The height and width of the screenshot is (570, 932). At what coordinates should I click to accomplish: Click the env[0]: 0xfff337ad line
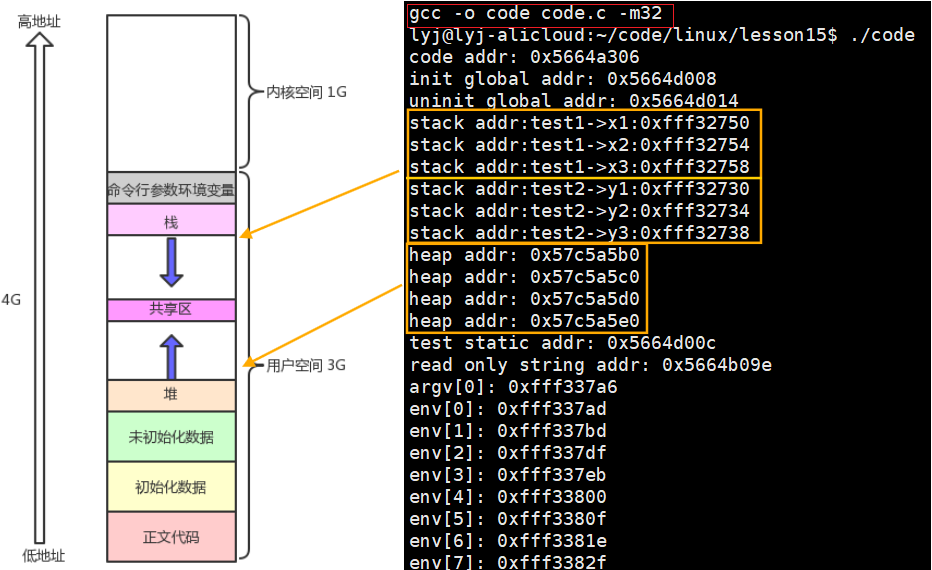point(508,409)
